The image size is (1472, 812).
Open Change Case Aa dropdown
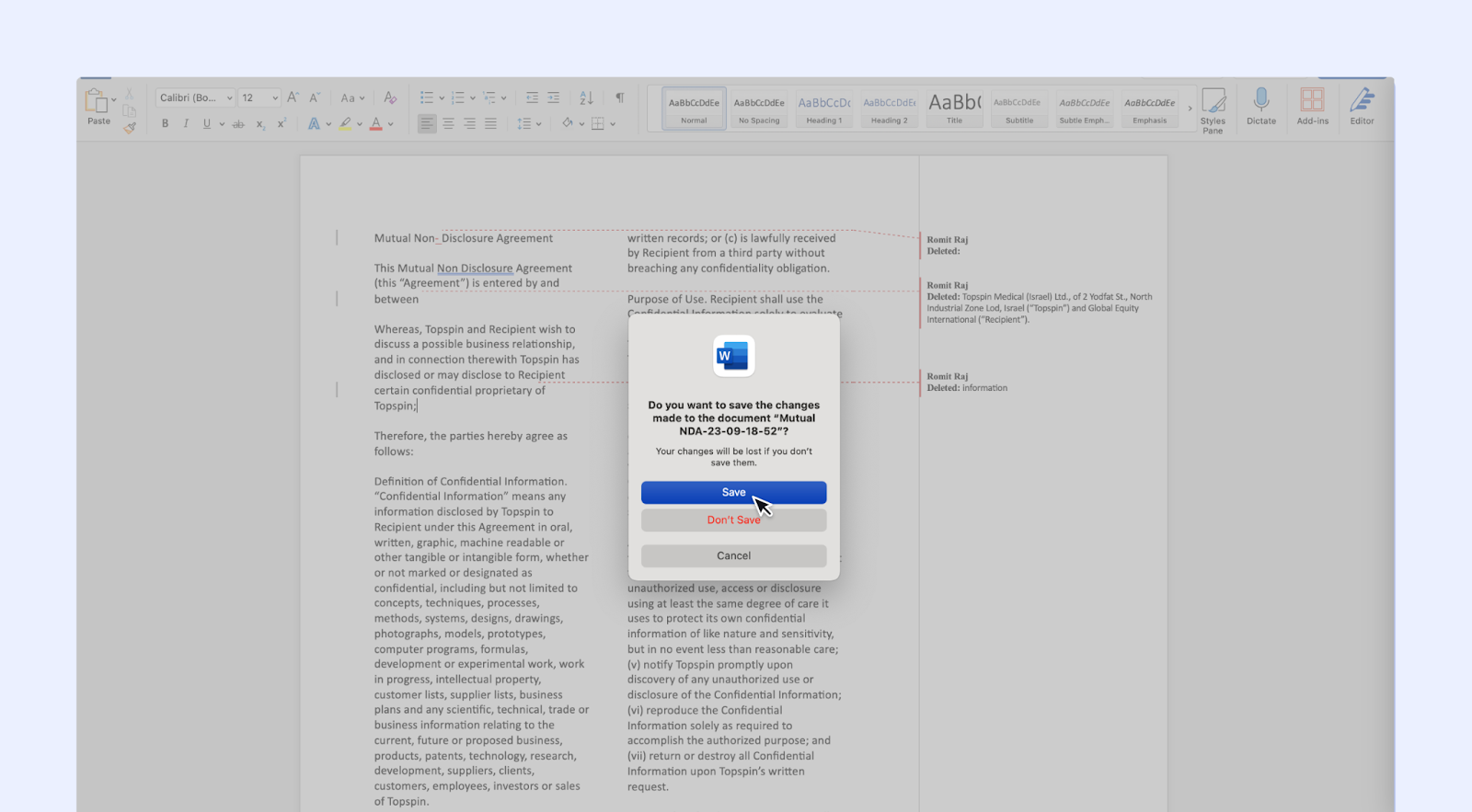click(x=352, y=97)
